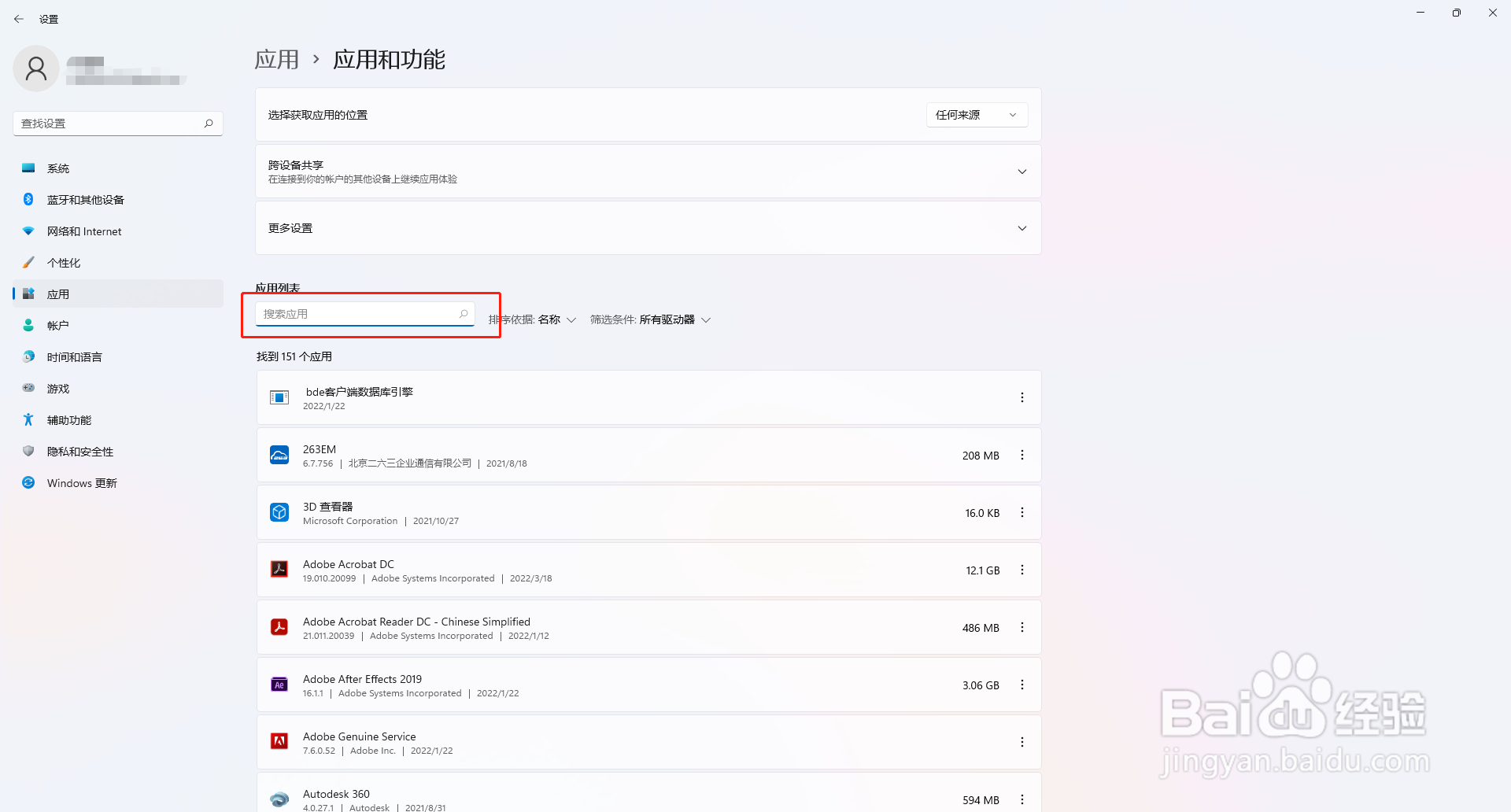Click the personalization paintbrush icon

28,262
